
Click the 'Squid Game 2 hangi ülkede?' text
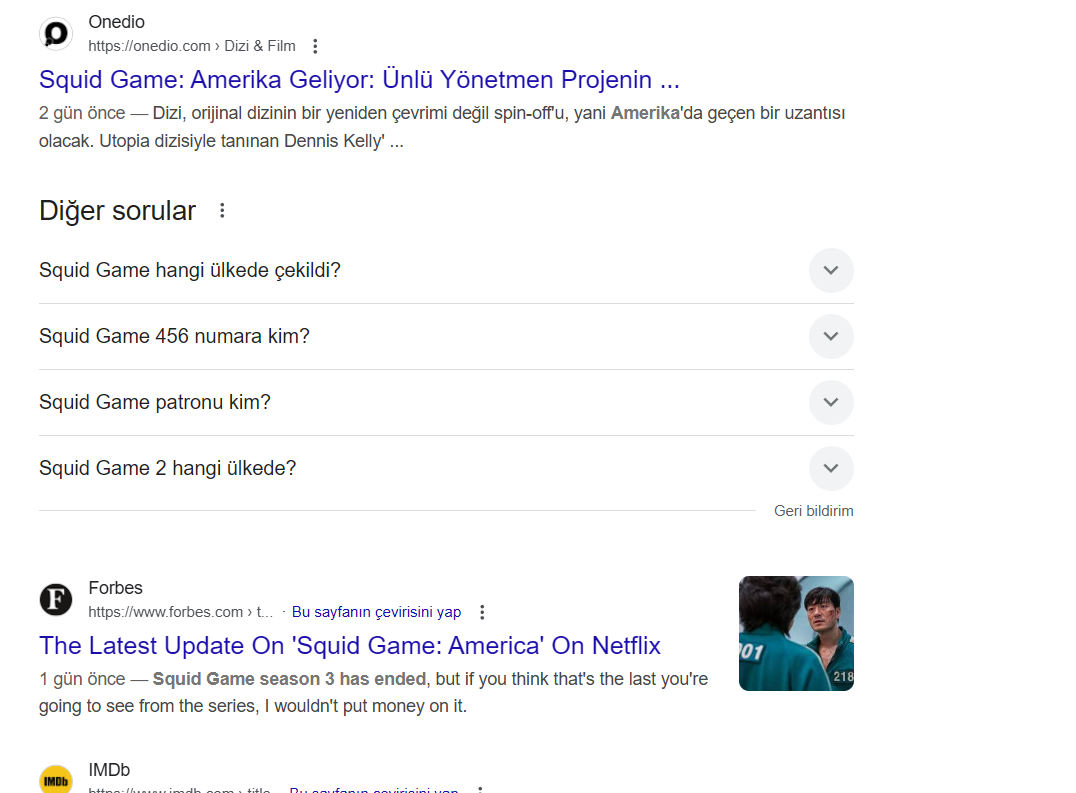coord(167,468)
